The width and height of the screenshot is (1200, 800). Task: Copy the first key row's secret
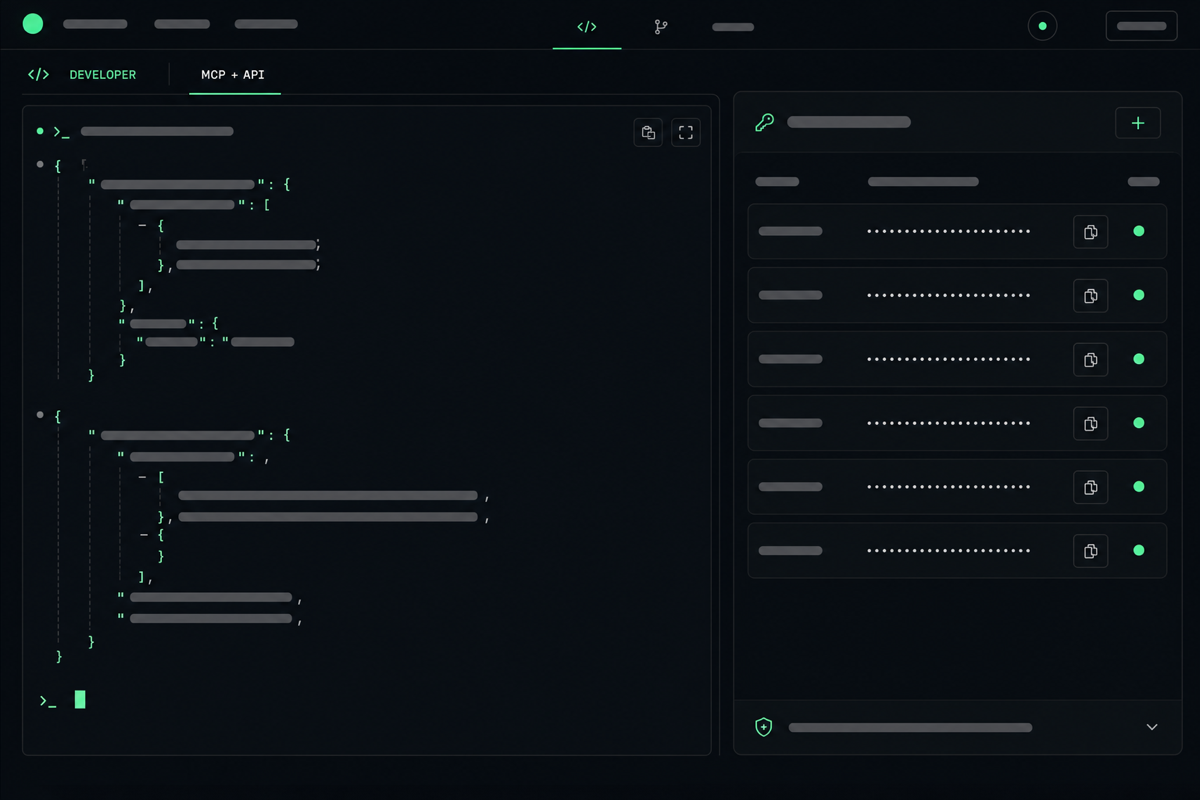click(x=1091, y=232)
